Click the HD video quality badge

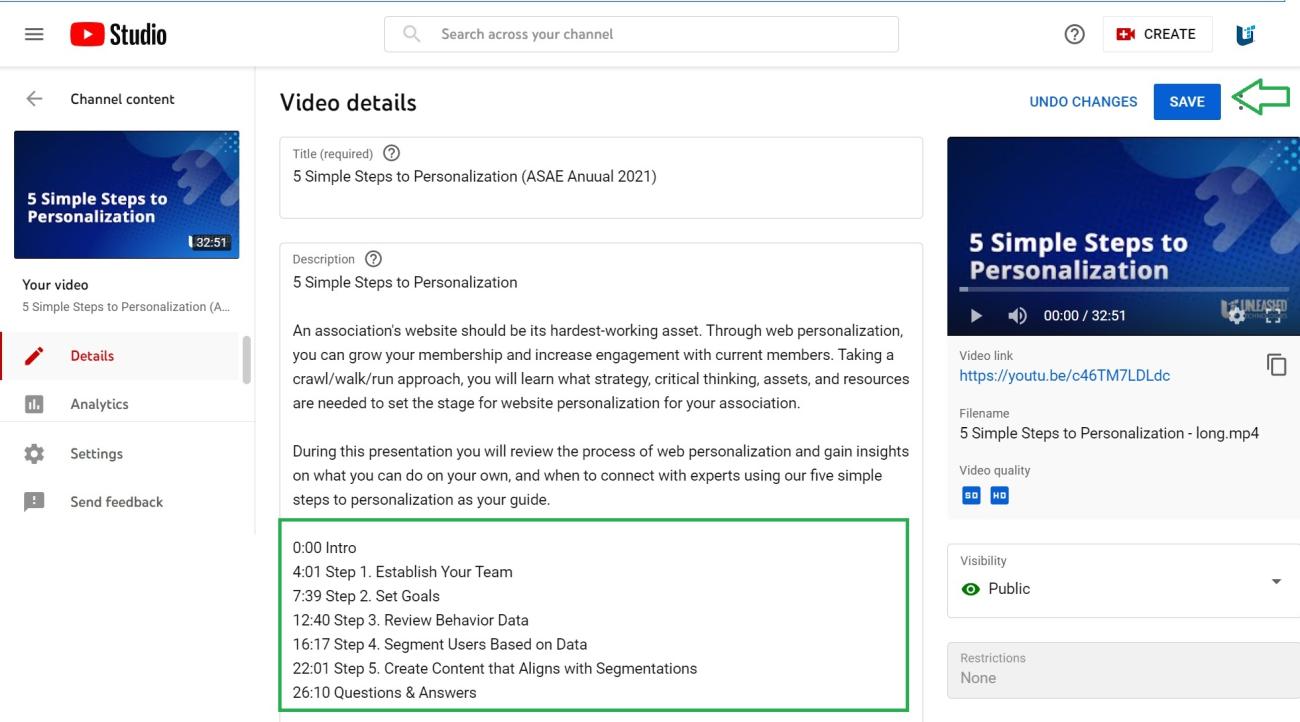coord(999,495)
